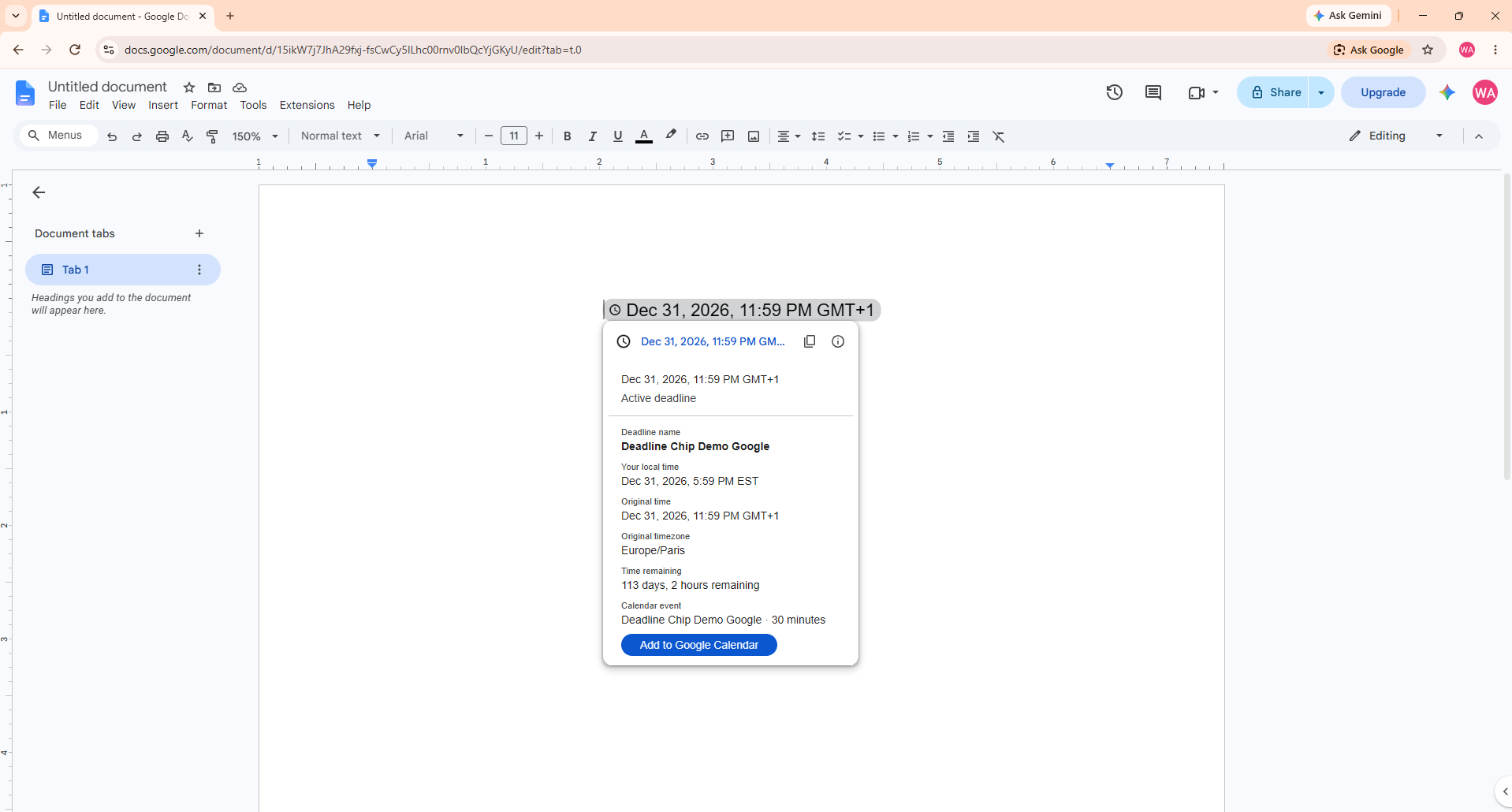1512x812 pixels.
Task: Decrease font size with minus button
Action: (x=488, y=136)
